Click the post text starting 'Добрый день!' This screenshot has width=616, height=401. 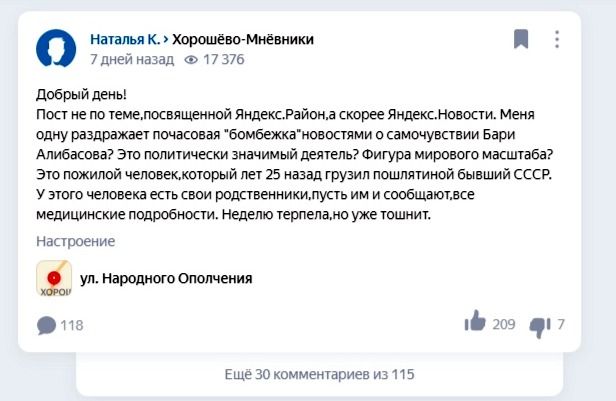[294, 154]
